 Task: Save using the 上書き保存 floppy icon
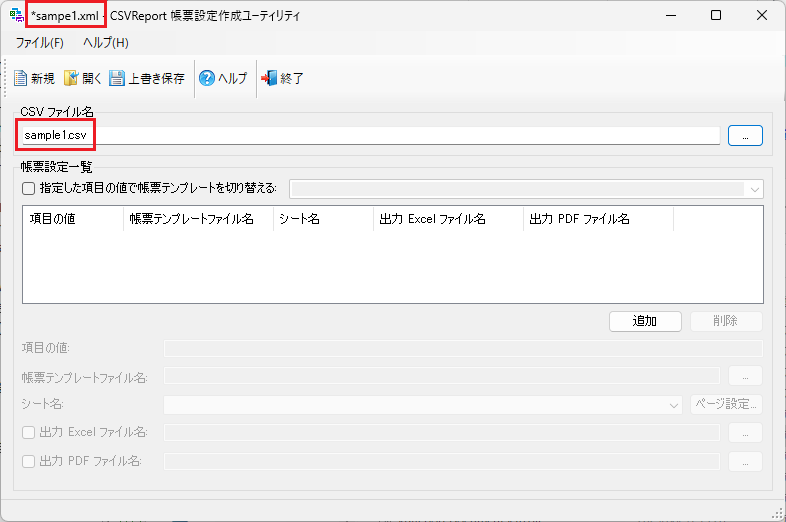click(117, 78)
